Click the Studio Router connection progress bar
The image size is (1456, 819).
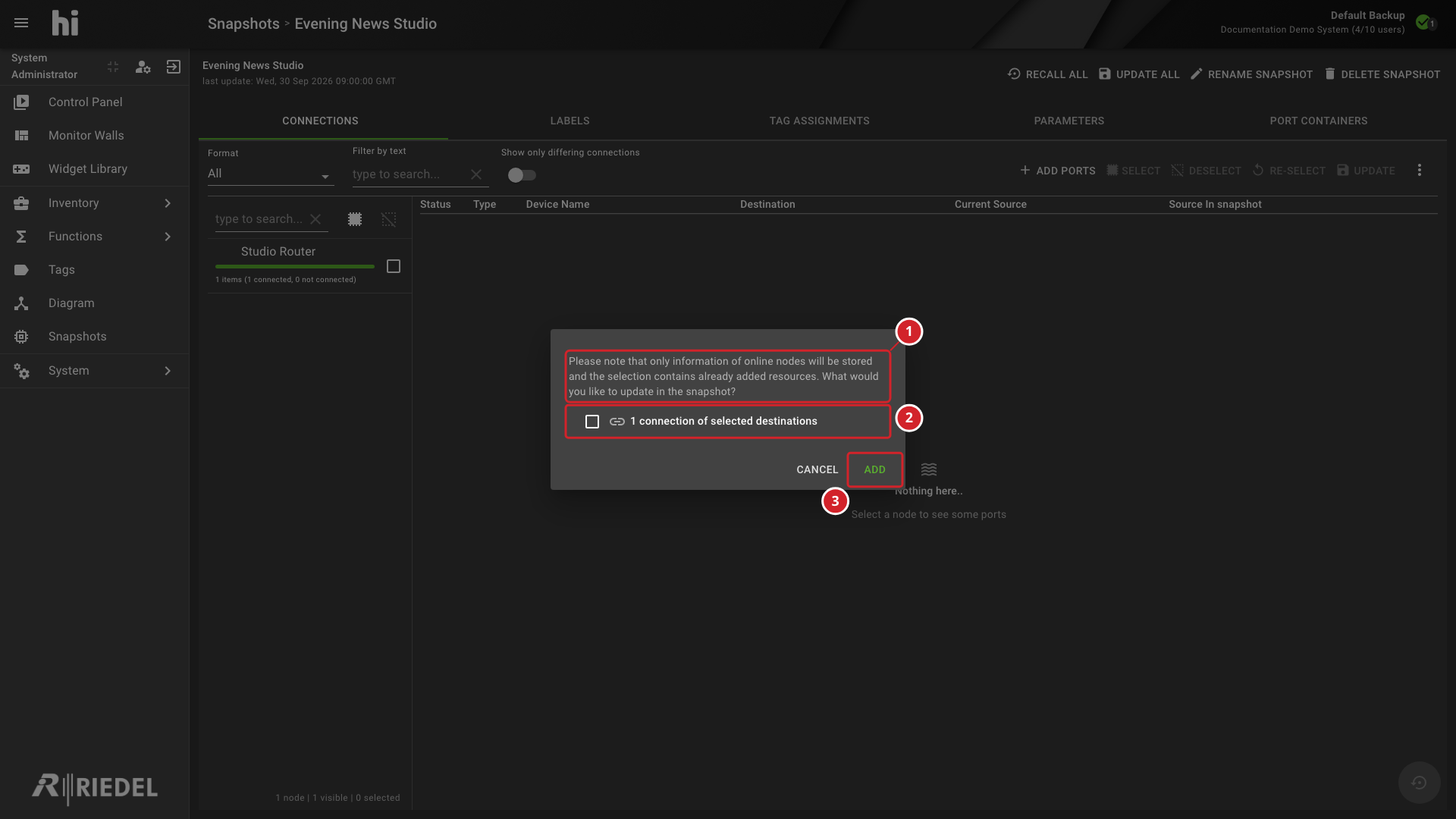(x=295, y=266)
